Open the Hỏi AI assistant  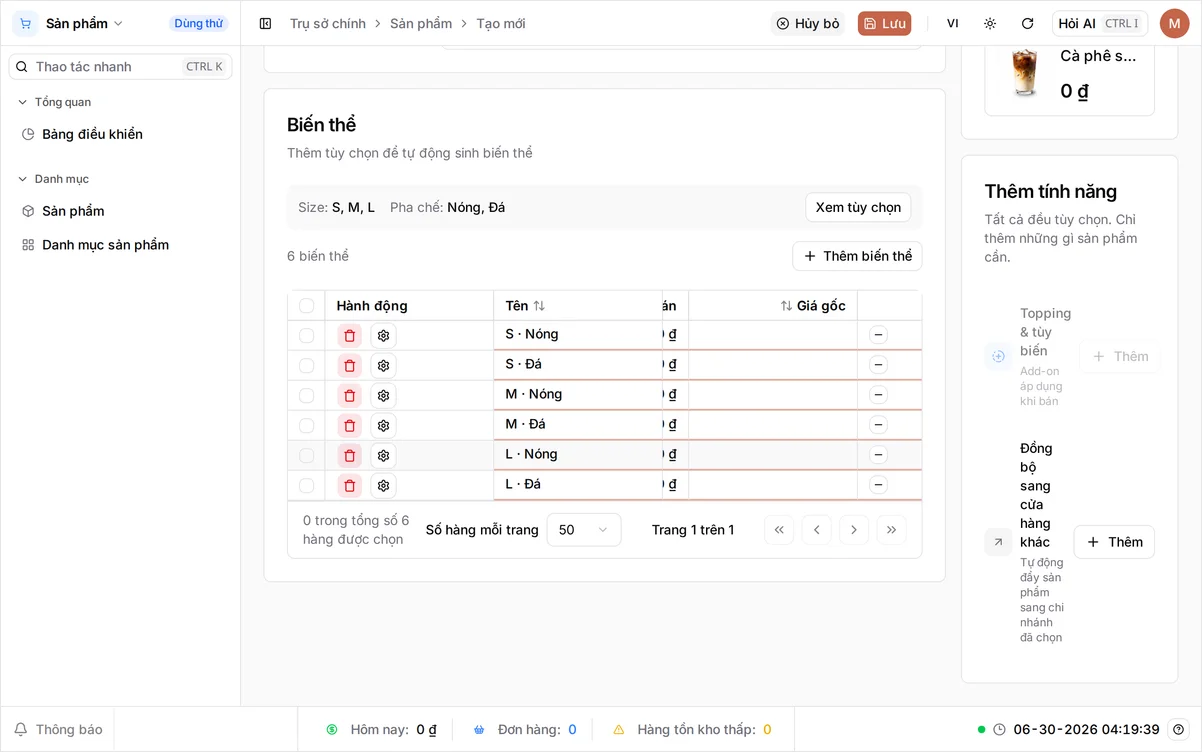pos(1100,23)
